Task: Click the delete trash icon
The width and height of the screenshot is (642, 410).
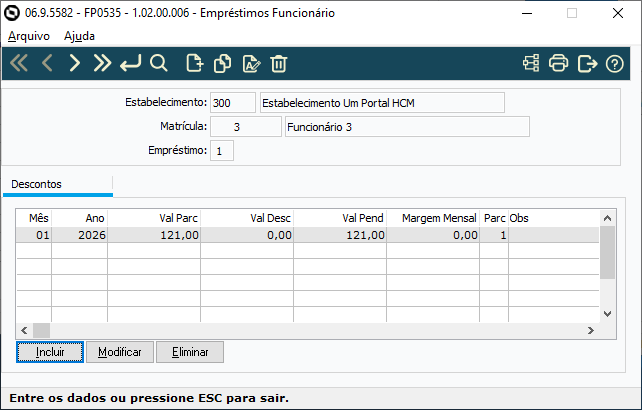Action: [278, 63]
